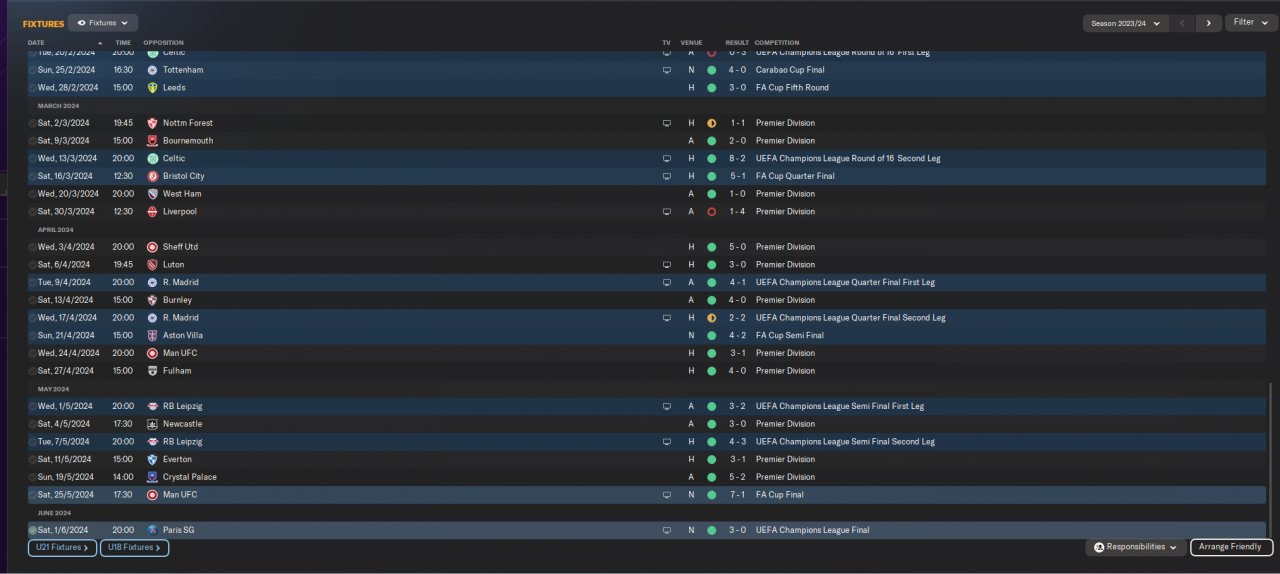Image resolution: width=1280 pixels, height=574 pixels.
Task: Toggle the circle beside Sat, 1/6/2024
Action: coord(33,530)
